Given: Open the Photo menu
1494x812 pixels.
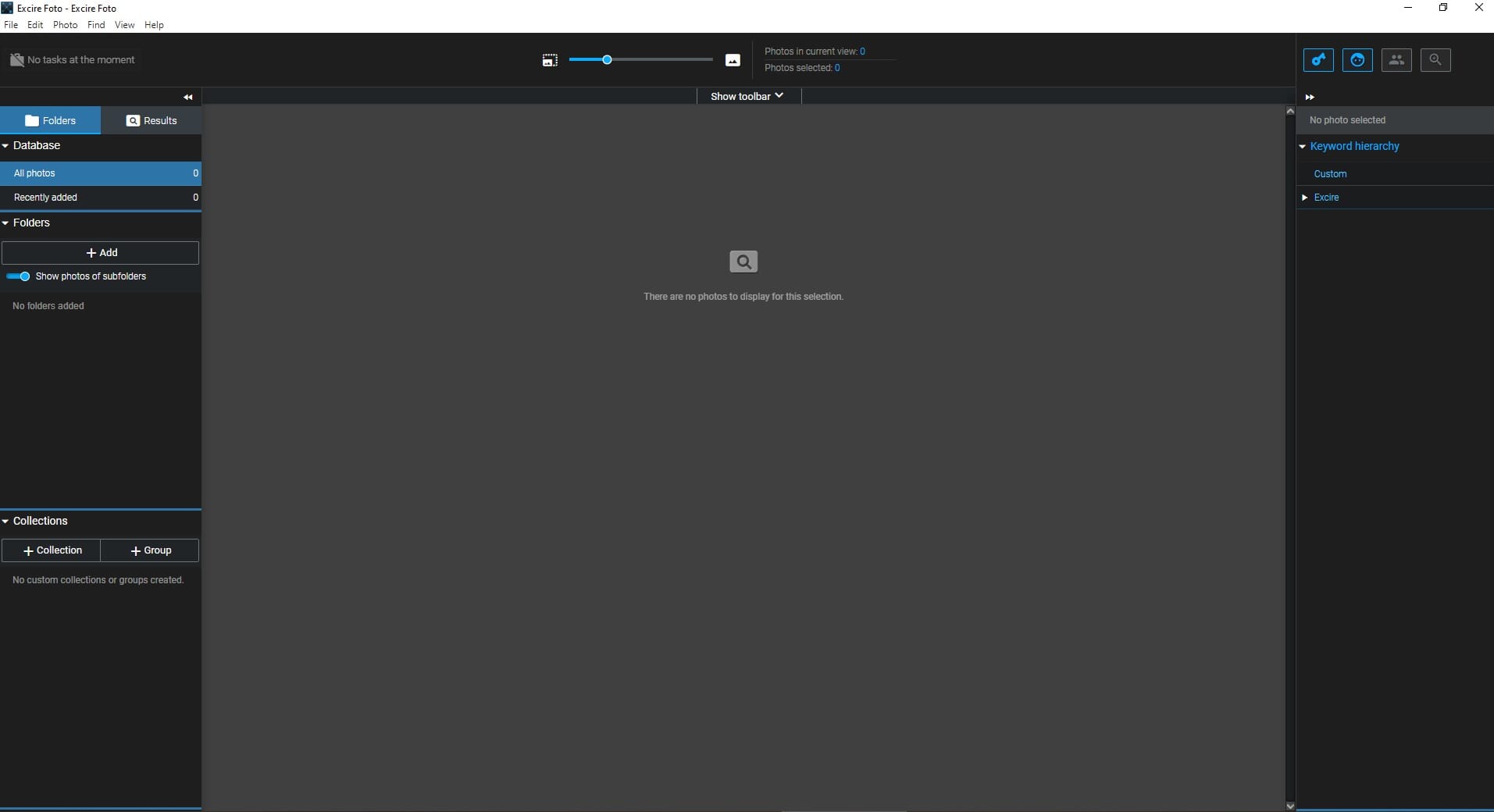Looking at the screenshot, I should tap(65, 25).
